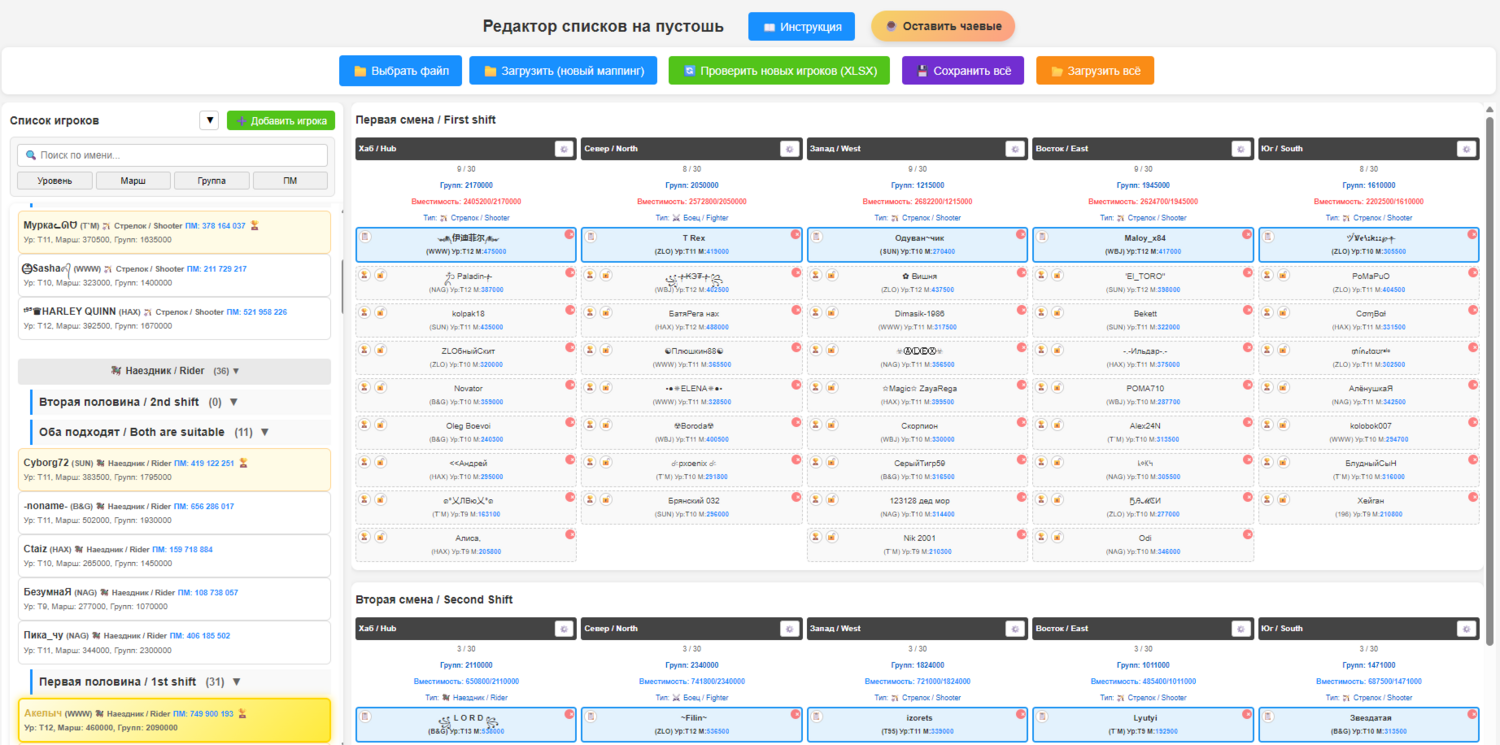Screen dimensions: 1500x745
Task: Remove player T Rex with red button
Action: (x=796, y=235)
